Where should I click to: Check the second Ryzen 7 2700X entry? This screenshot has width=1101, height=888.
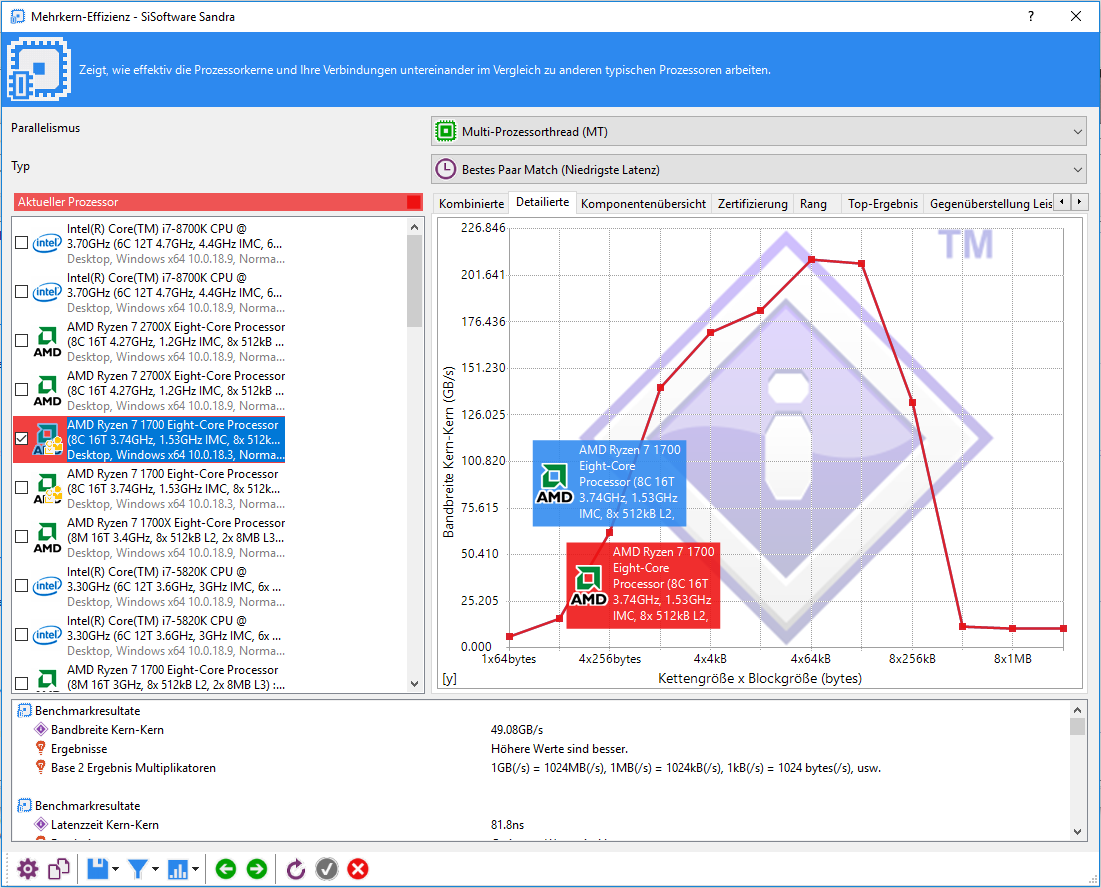click(22, 390)
